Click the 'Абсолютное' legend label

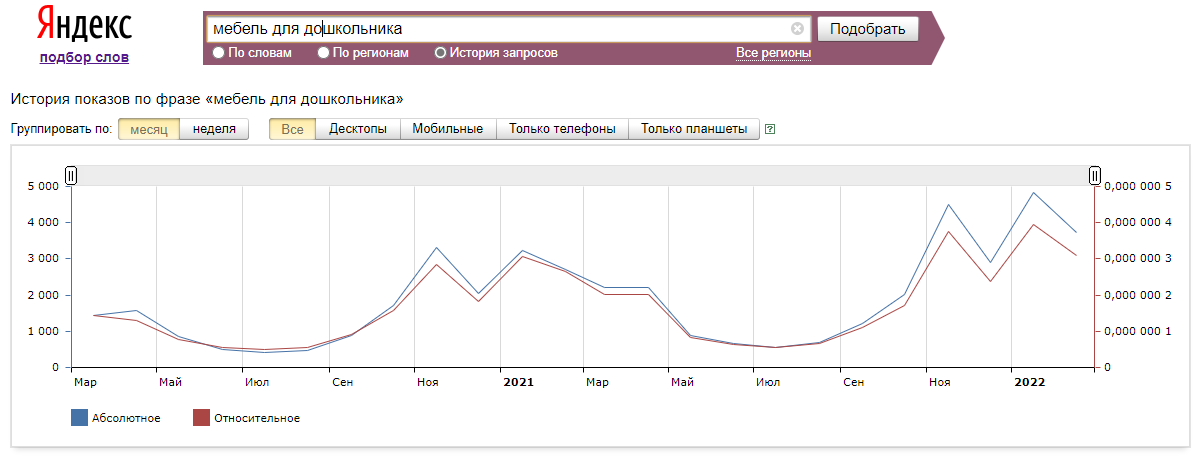pyautogui.click(x=126, y=418)
